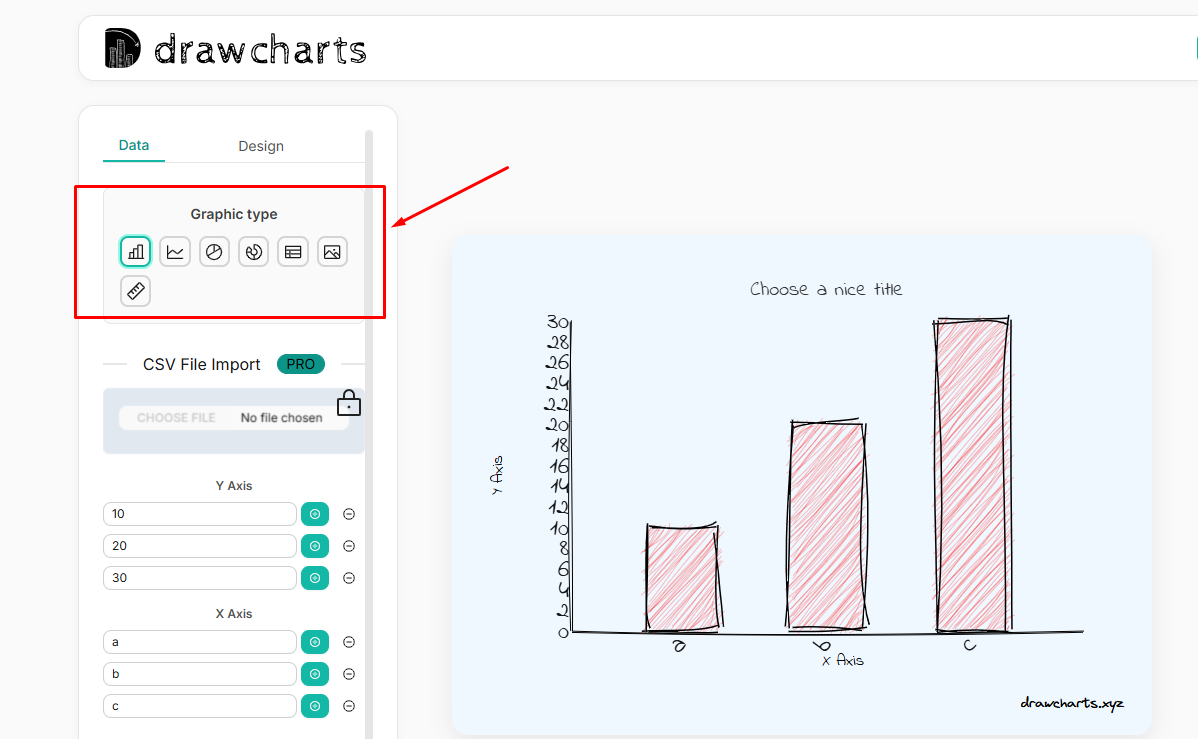Click the 'Graphic type' heading

coord(234,215)
